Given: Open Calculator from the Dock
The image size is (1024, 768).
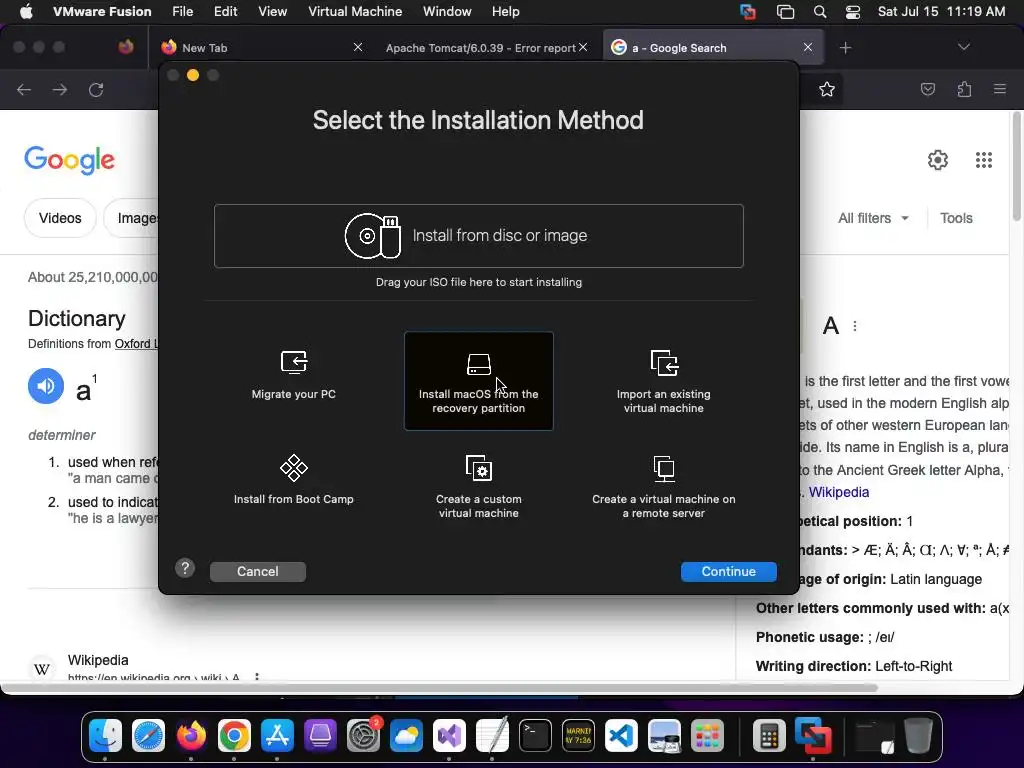Looking at the screenshot, I should tap(769, 736).
